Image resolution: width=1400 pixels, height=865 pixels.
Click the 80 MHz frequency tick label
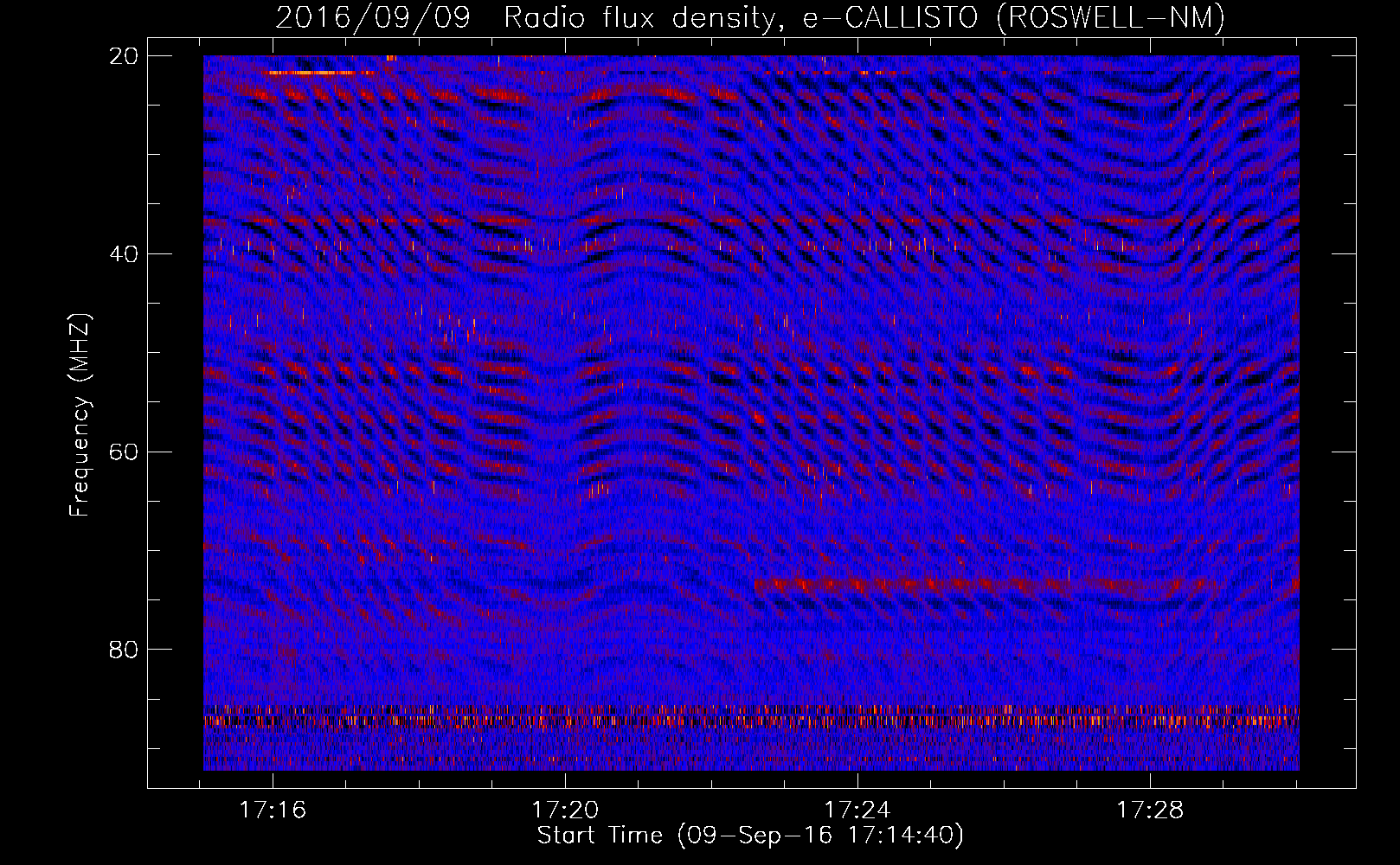tap(123, 649)
